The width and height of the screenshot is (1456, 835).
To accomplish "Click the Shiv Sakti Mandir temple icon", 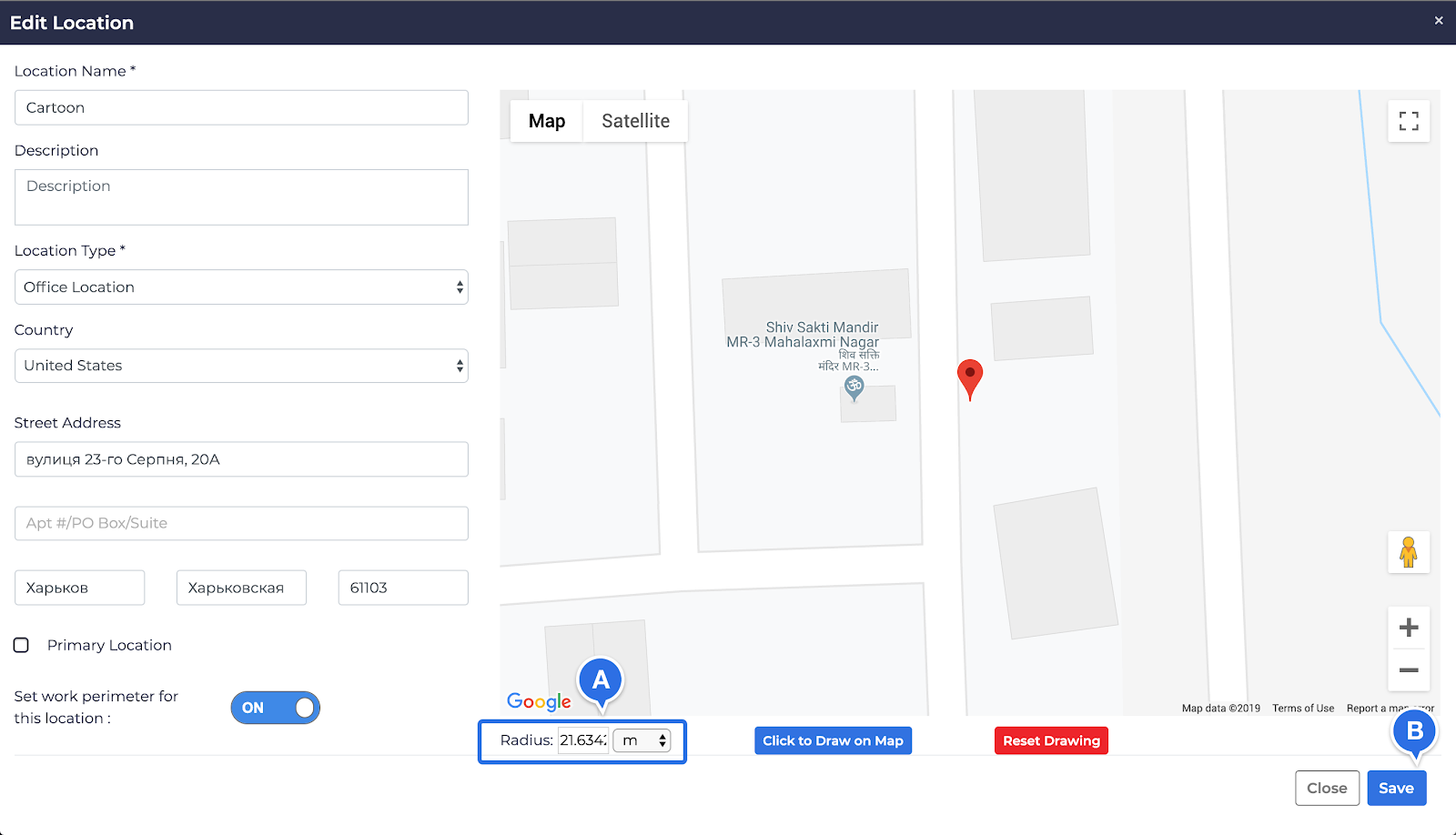I will (x=854, y=388).
